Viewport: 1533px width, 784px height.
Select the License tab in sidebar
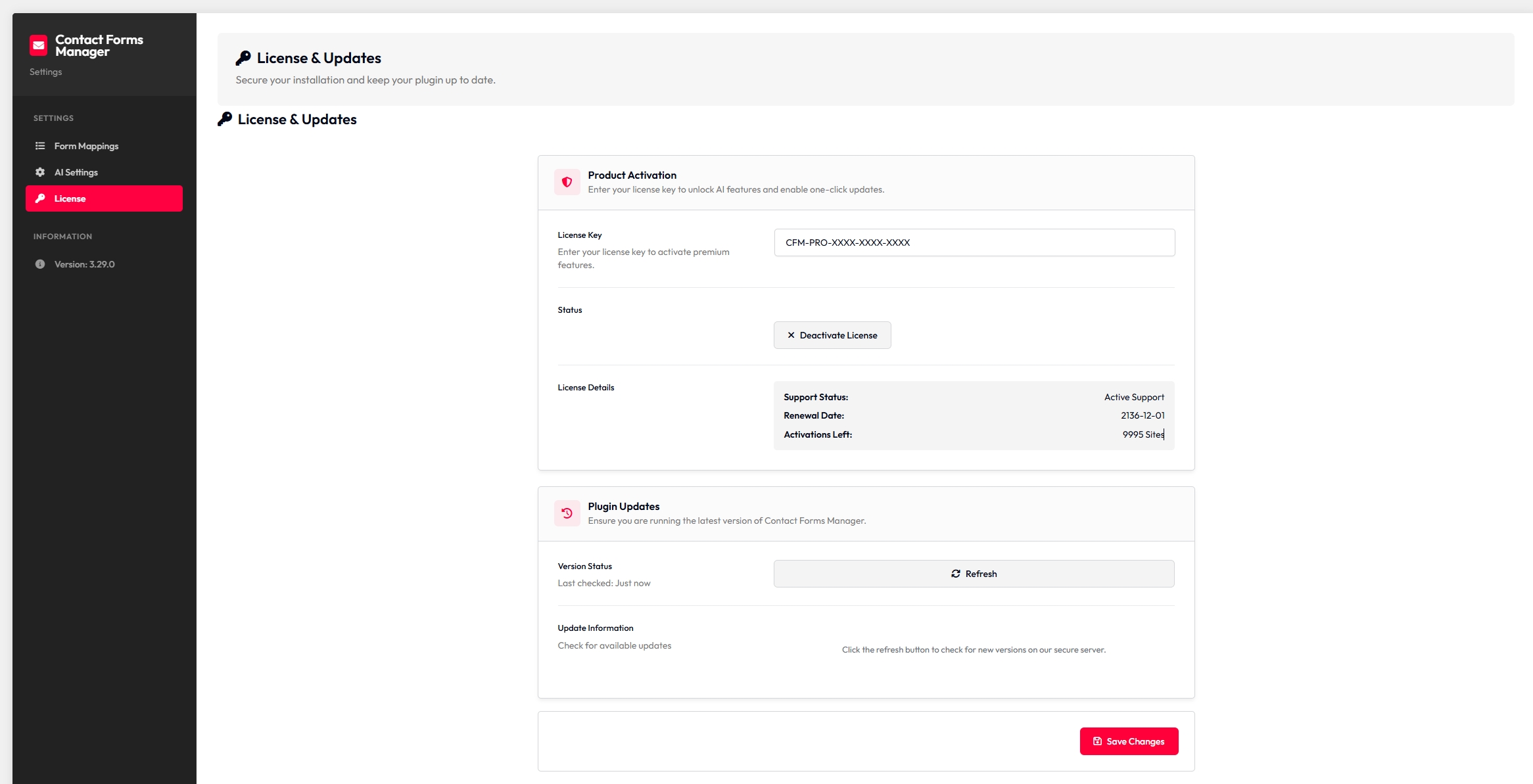click(69, 198)
